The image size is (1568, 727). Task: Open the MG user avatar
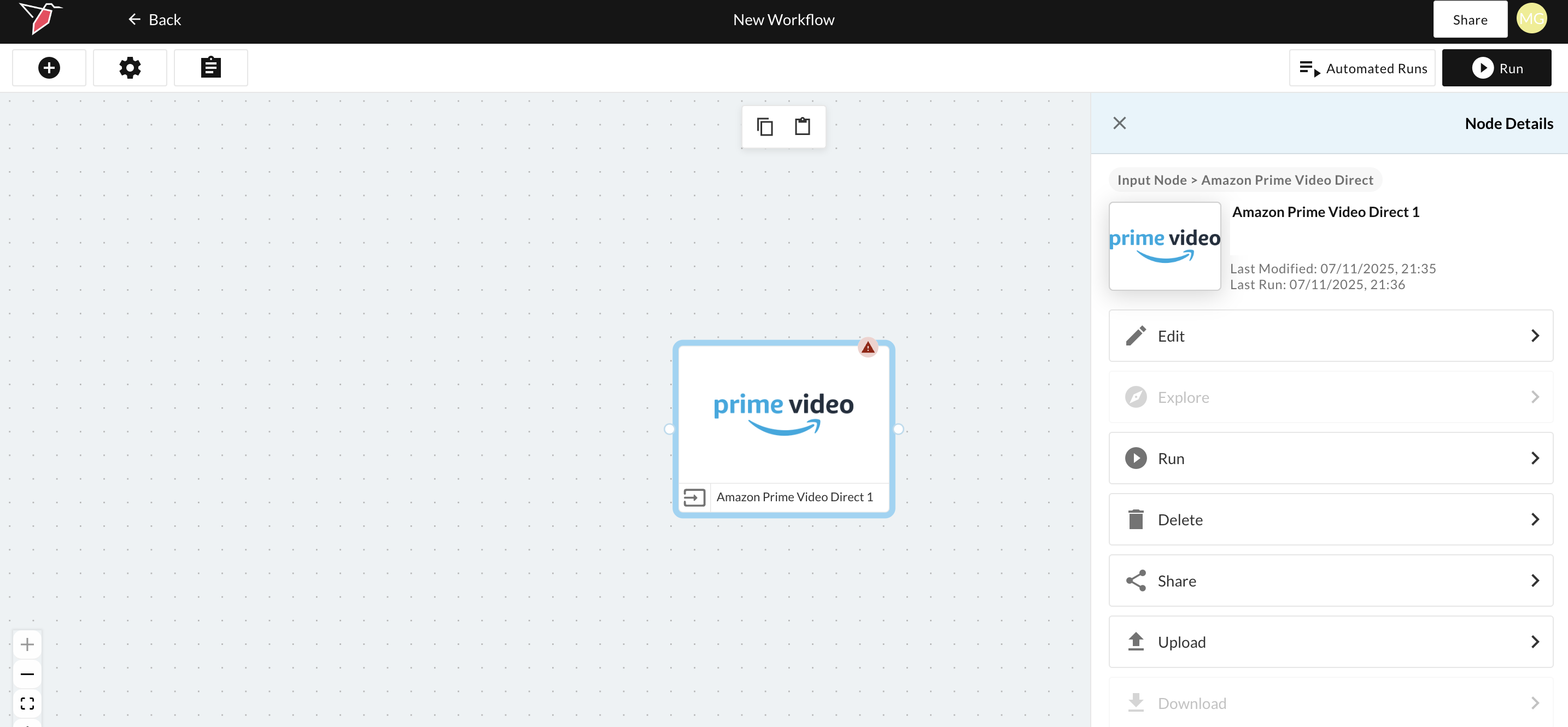point(1531,19)
